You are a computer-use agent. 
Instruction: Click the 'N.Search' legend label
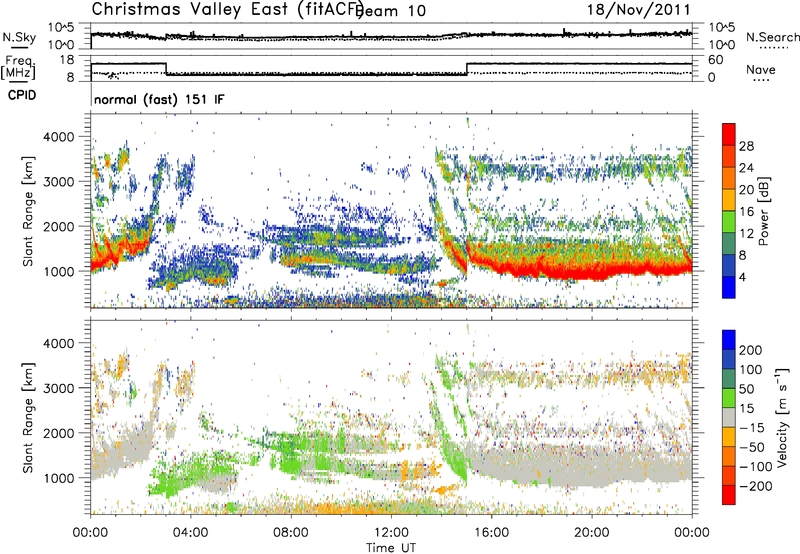[x=772, y=37]
